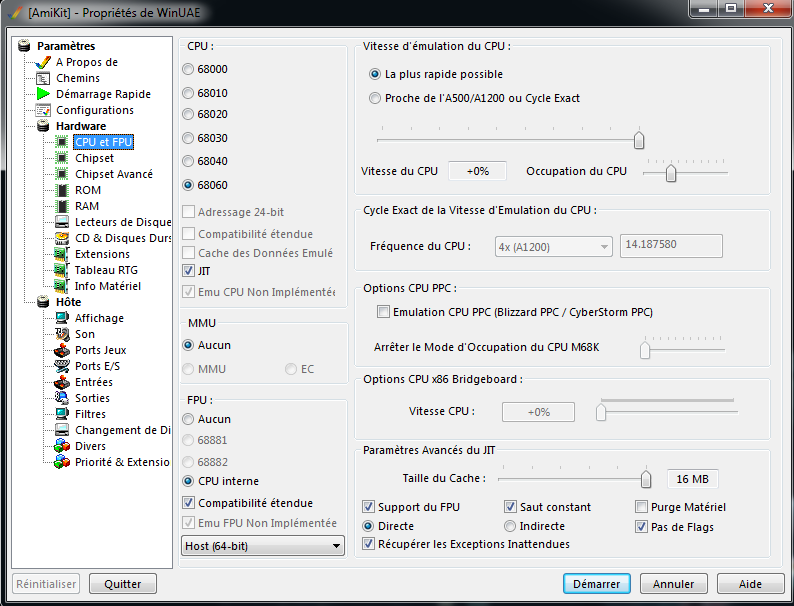Click the Entrées joystick icon
The width and height of the screenshot is (794, 606).
tap(62, 382)
